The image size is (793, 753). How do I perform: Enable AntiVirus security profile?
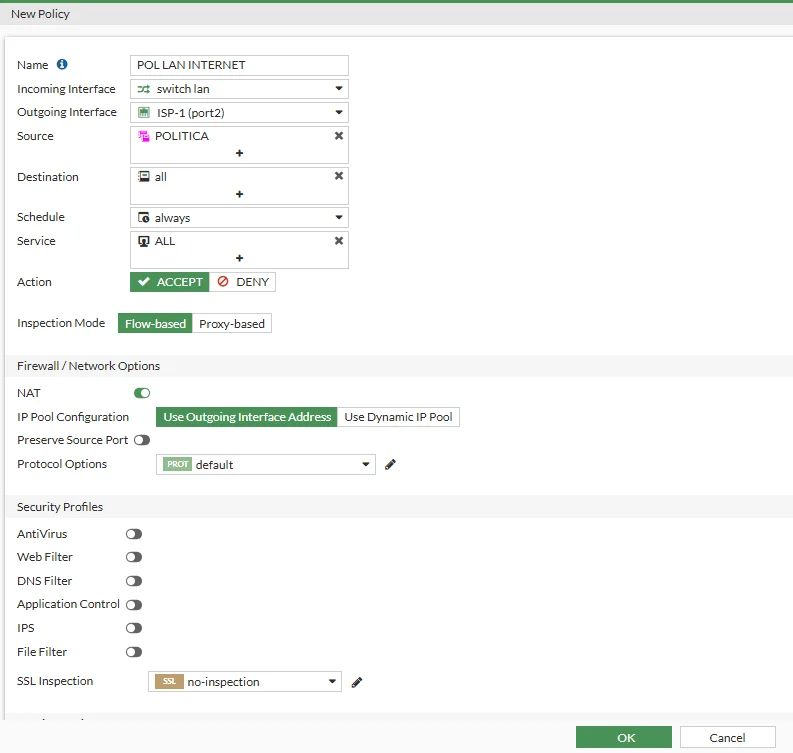point(134,534)
